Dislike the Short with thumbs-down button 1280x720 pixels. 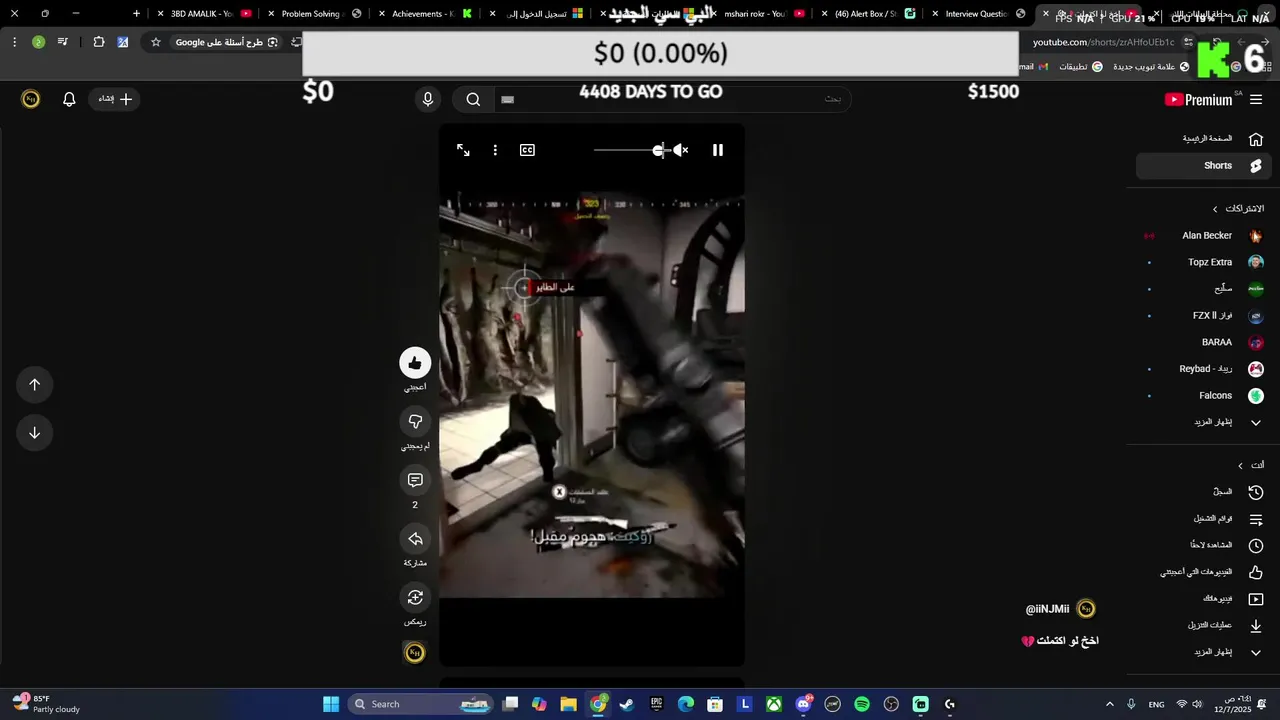(x=415, y=422)
